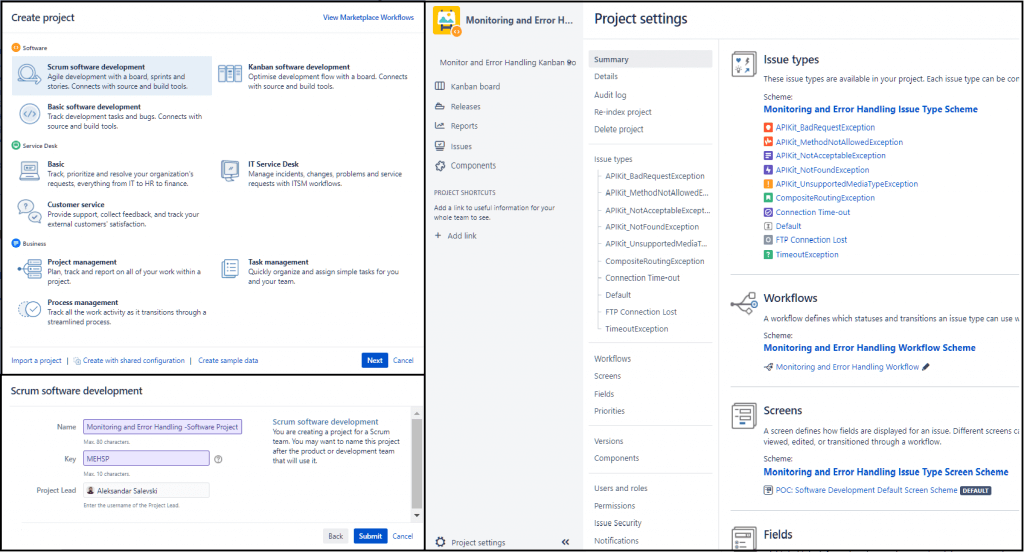The image size is (1024, 552).
Task: Select CompositeRoutingException tree item
Action: (x=655, y=261)
